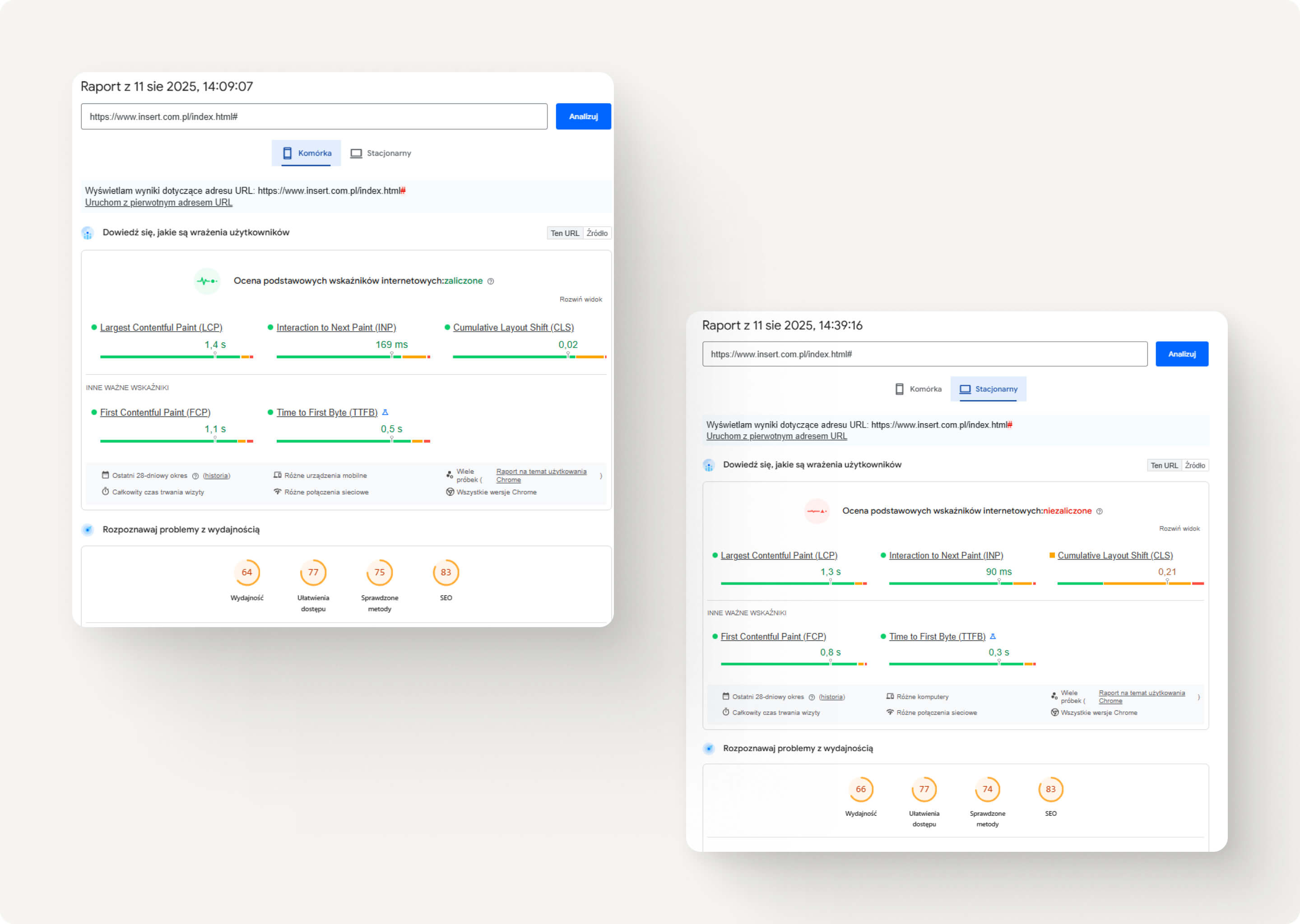This screenshot has height=924, width=1300.
Task: Open 'Raport na temat użytkowania Chrome' in 14:39:16 report
Action: (x=1141, y=697)
